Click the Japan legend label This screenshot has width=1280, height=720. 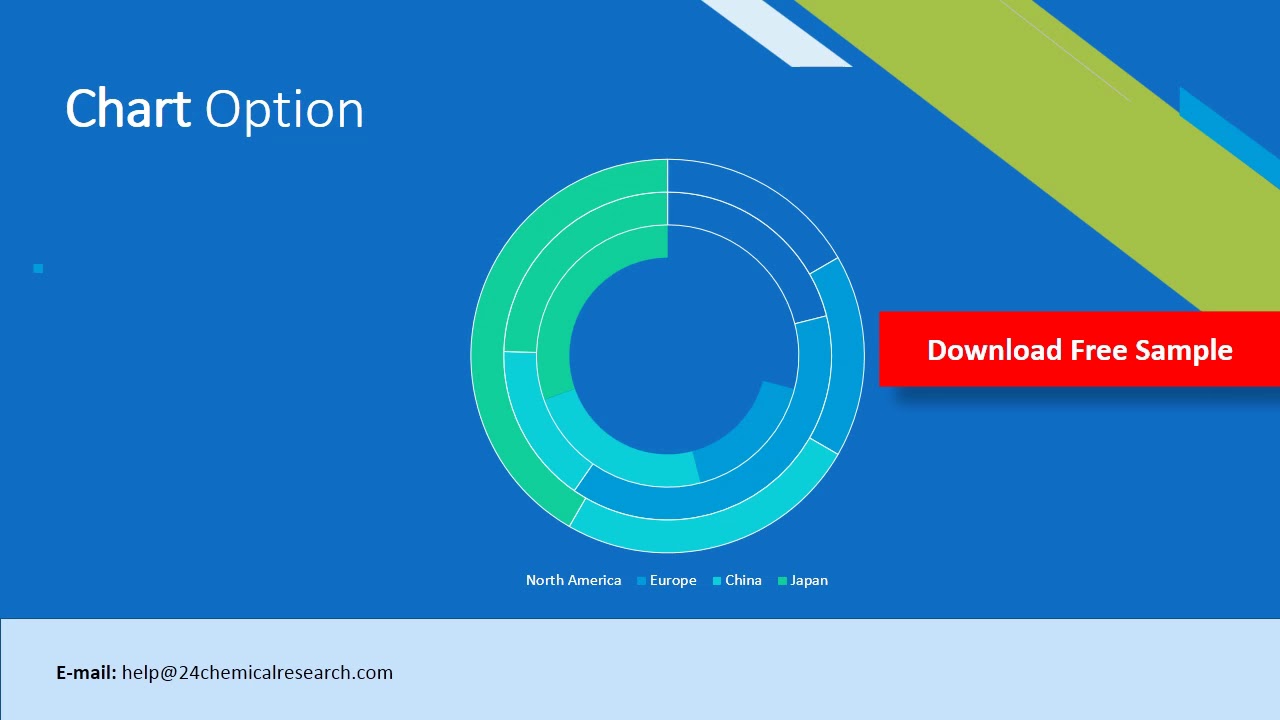pos(809,580)
